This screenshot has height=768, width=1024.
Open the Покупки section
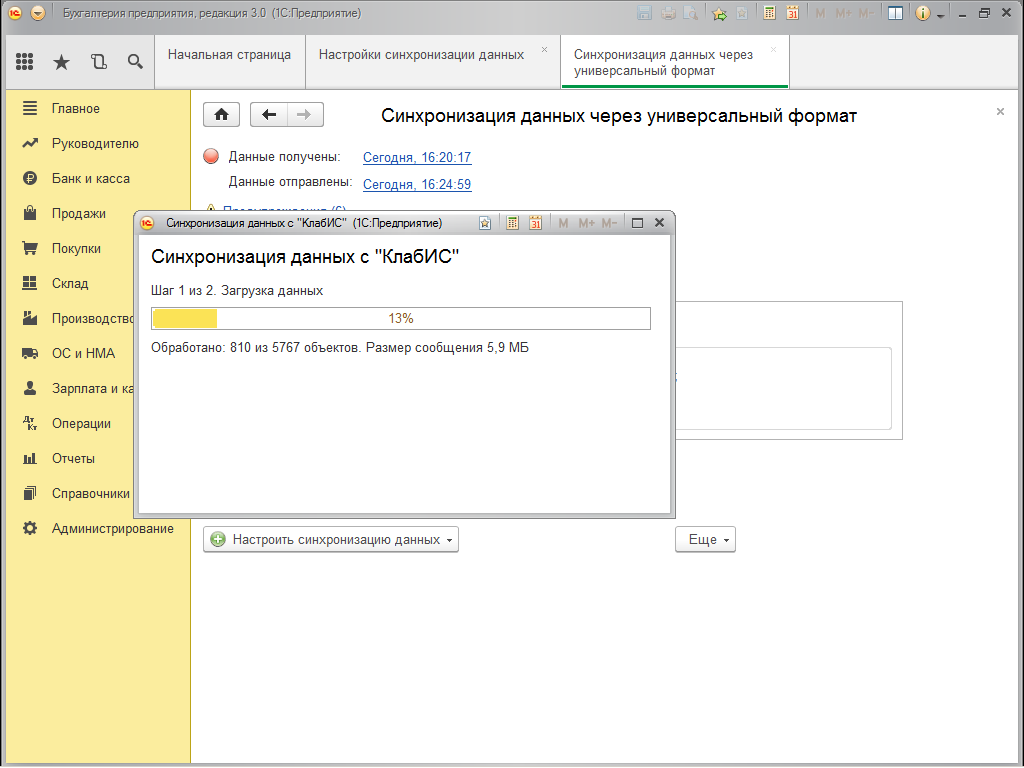pos(76,248)
